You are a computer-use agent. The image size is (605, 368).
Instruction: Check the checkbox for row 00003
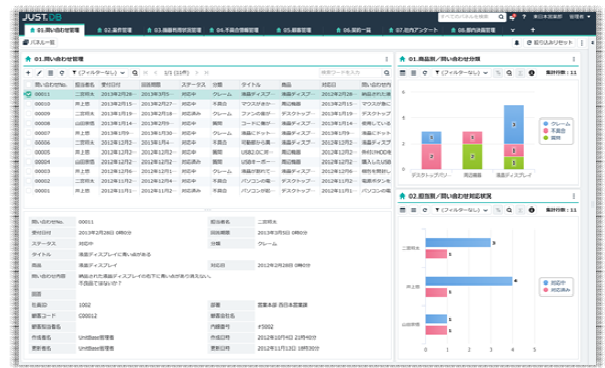[x=29, y=171]
